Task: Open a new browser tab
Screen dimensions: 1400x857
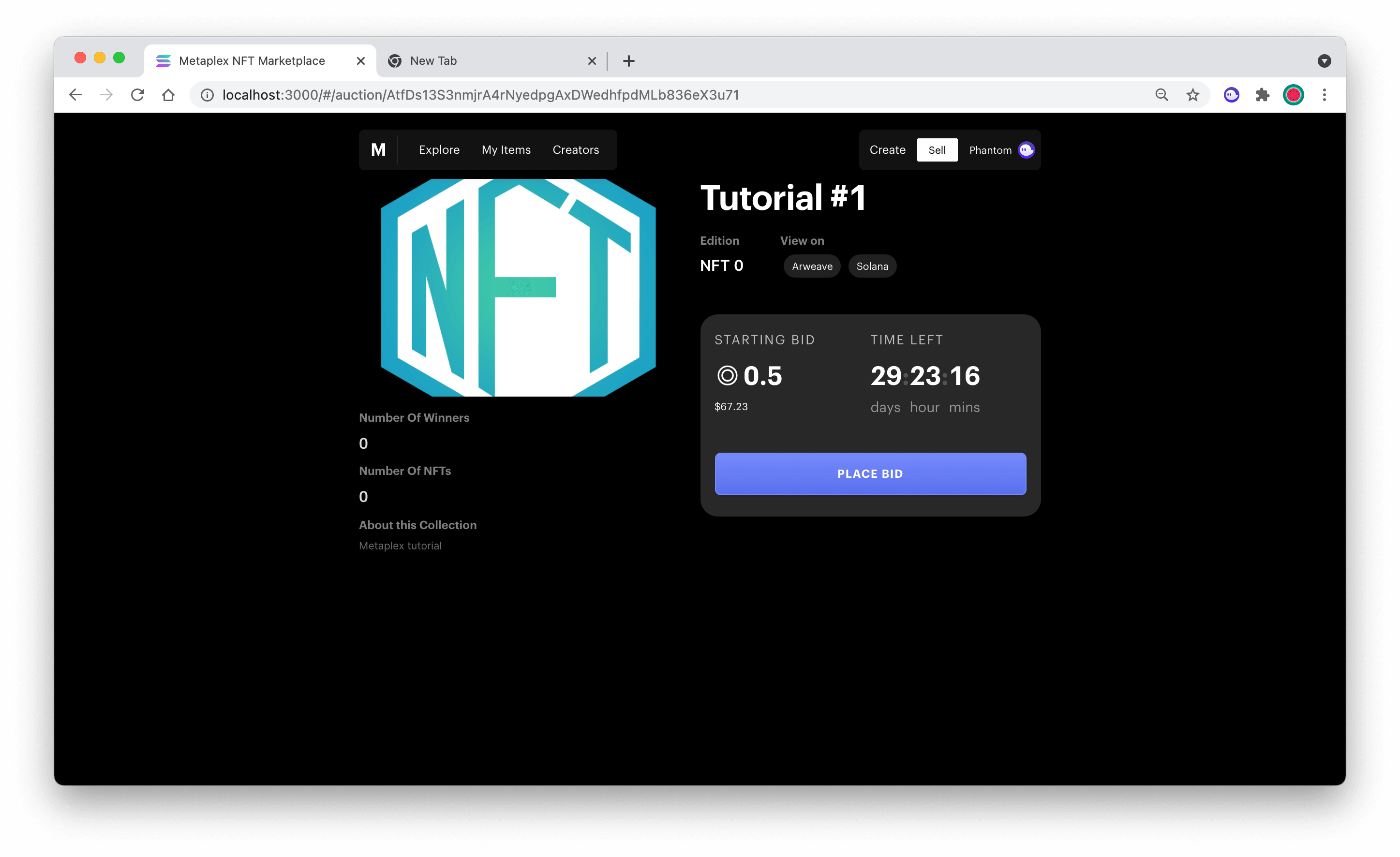Action: click(628, 61)
